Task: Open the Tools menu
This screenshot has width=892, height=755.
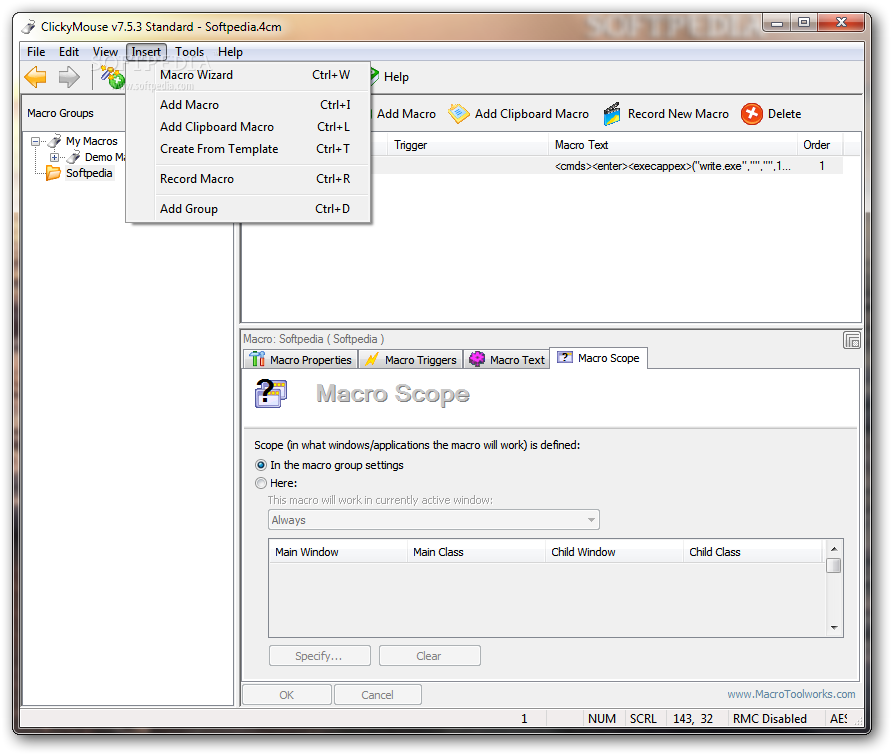Action: pyautogui.click(x=189, y=52)
